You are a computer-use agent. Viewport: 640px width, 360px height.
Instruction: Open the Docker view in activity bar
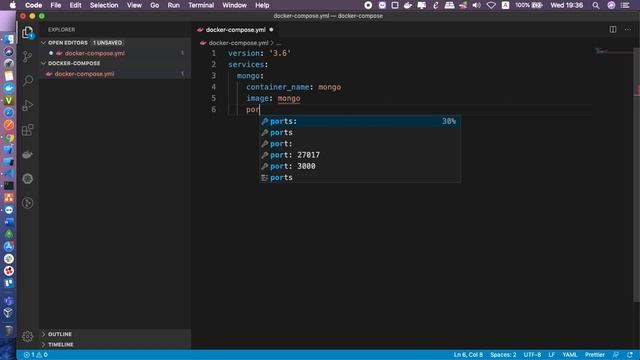28,154
